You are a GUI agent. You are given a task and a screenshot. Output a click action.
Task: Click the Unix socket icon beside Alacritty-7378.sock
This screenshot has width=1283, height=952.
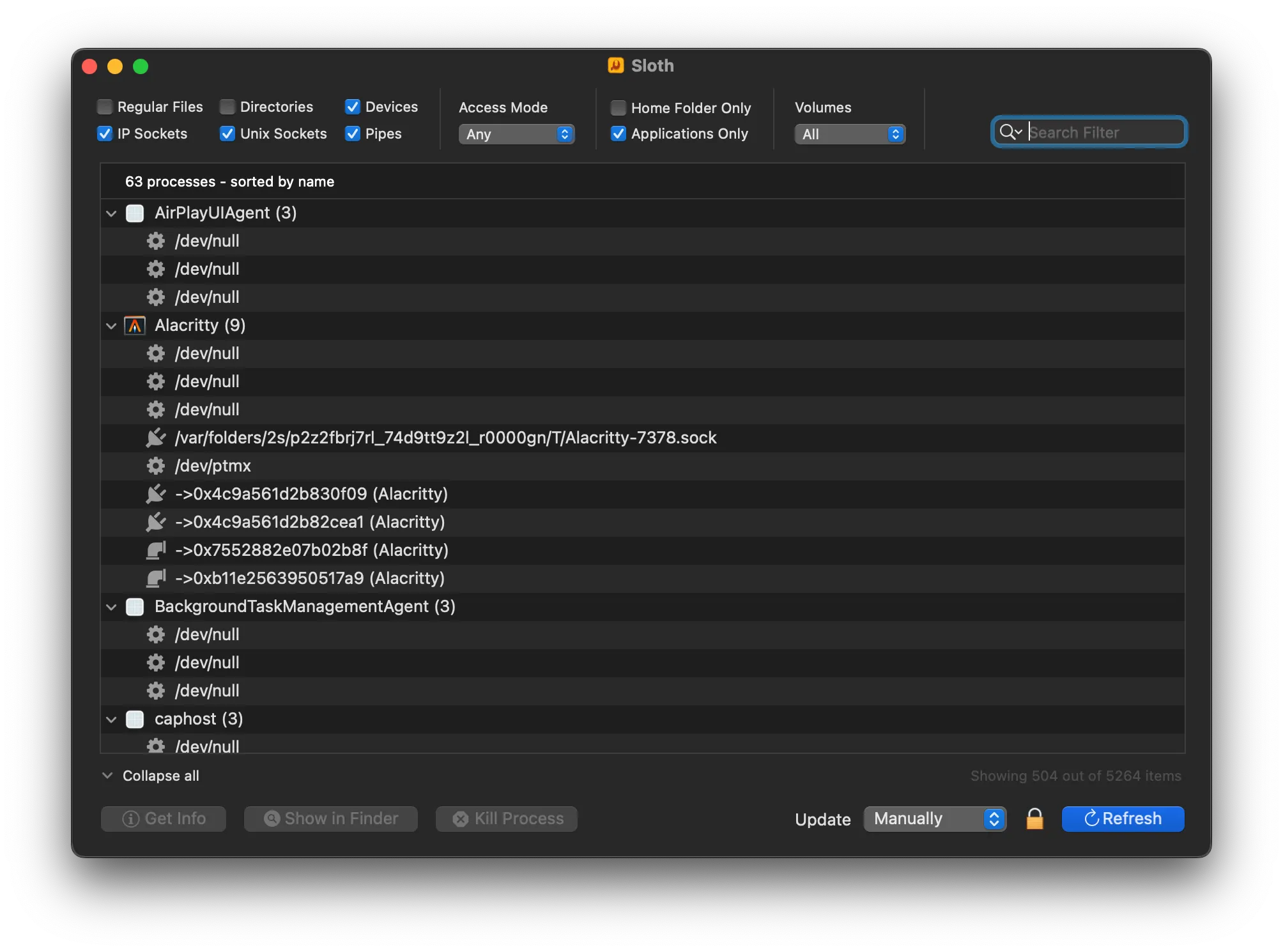tap(155, 438)
